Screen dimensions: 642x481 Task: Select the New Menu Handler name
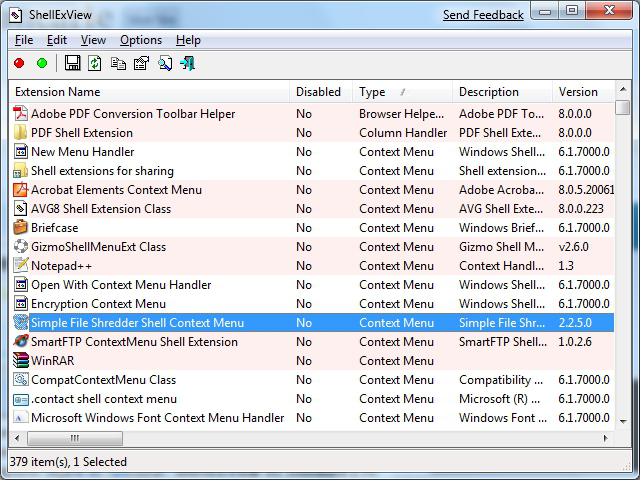83,152
